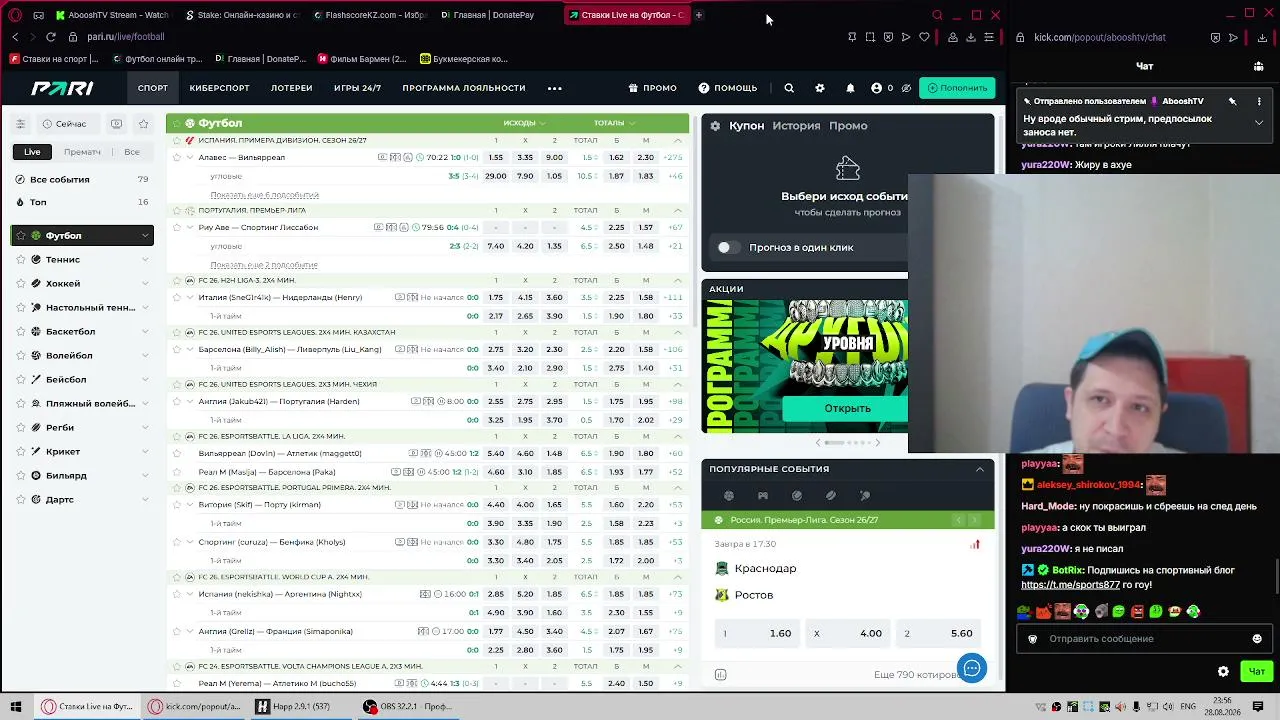Switch to the История coupon tab

(796, 126)
